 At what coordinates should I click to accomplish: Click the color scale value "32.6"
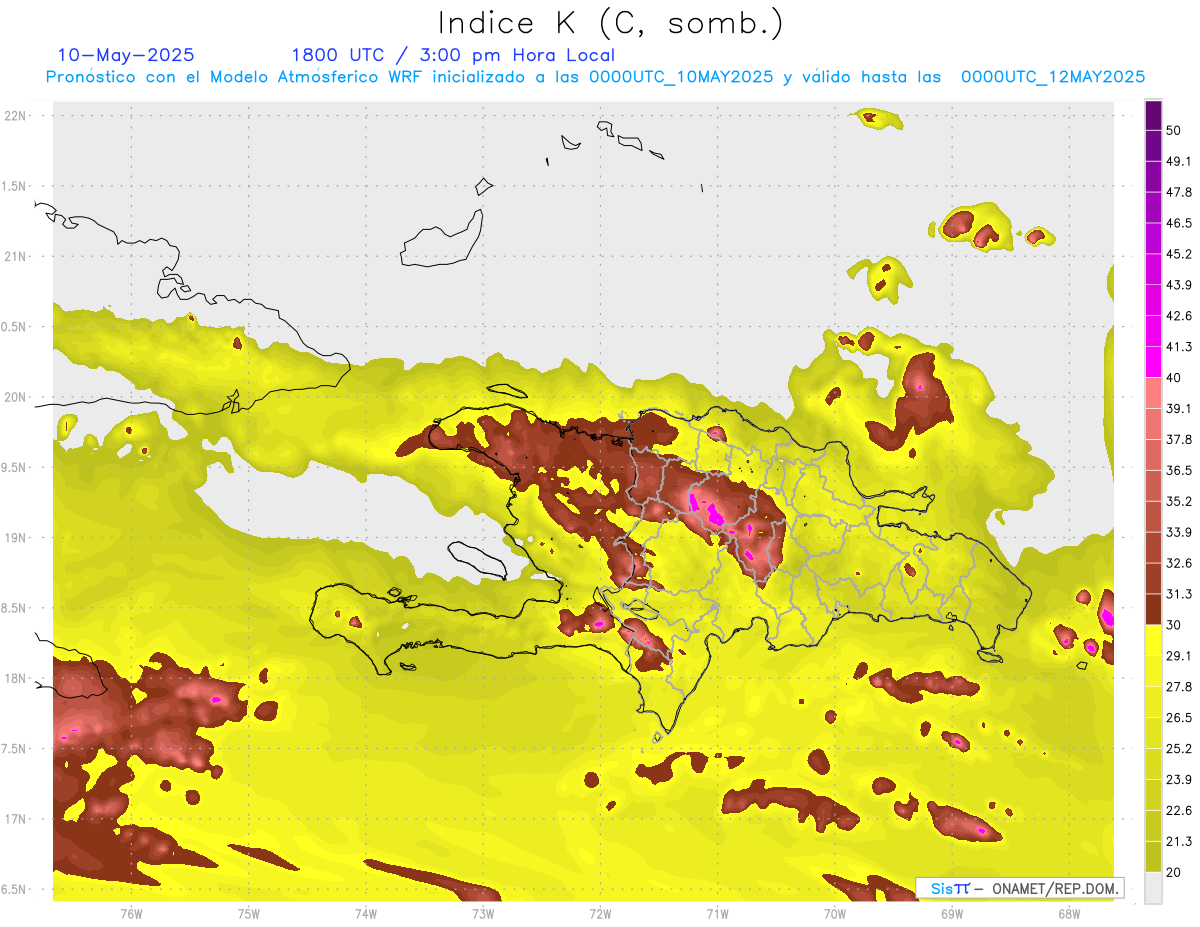[x=1179, y=563]
